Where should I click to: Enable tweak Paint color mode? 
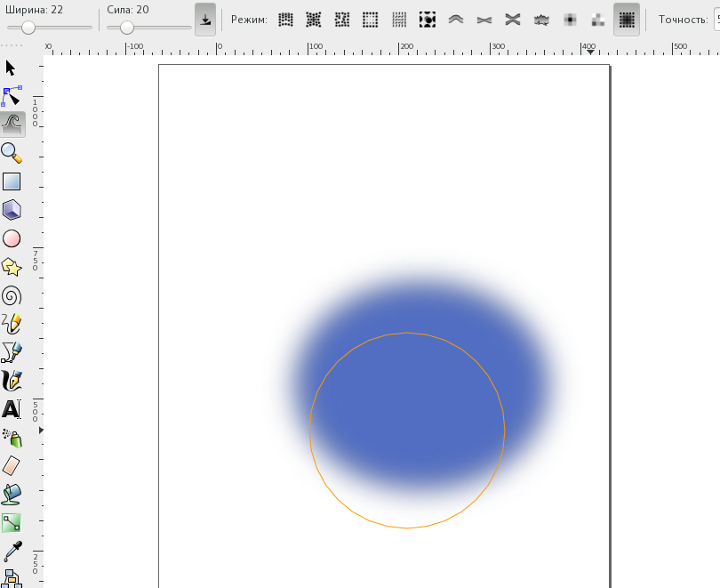tap(570, 20)
